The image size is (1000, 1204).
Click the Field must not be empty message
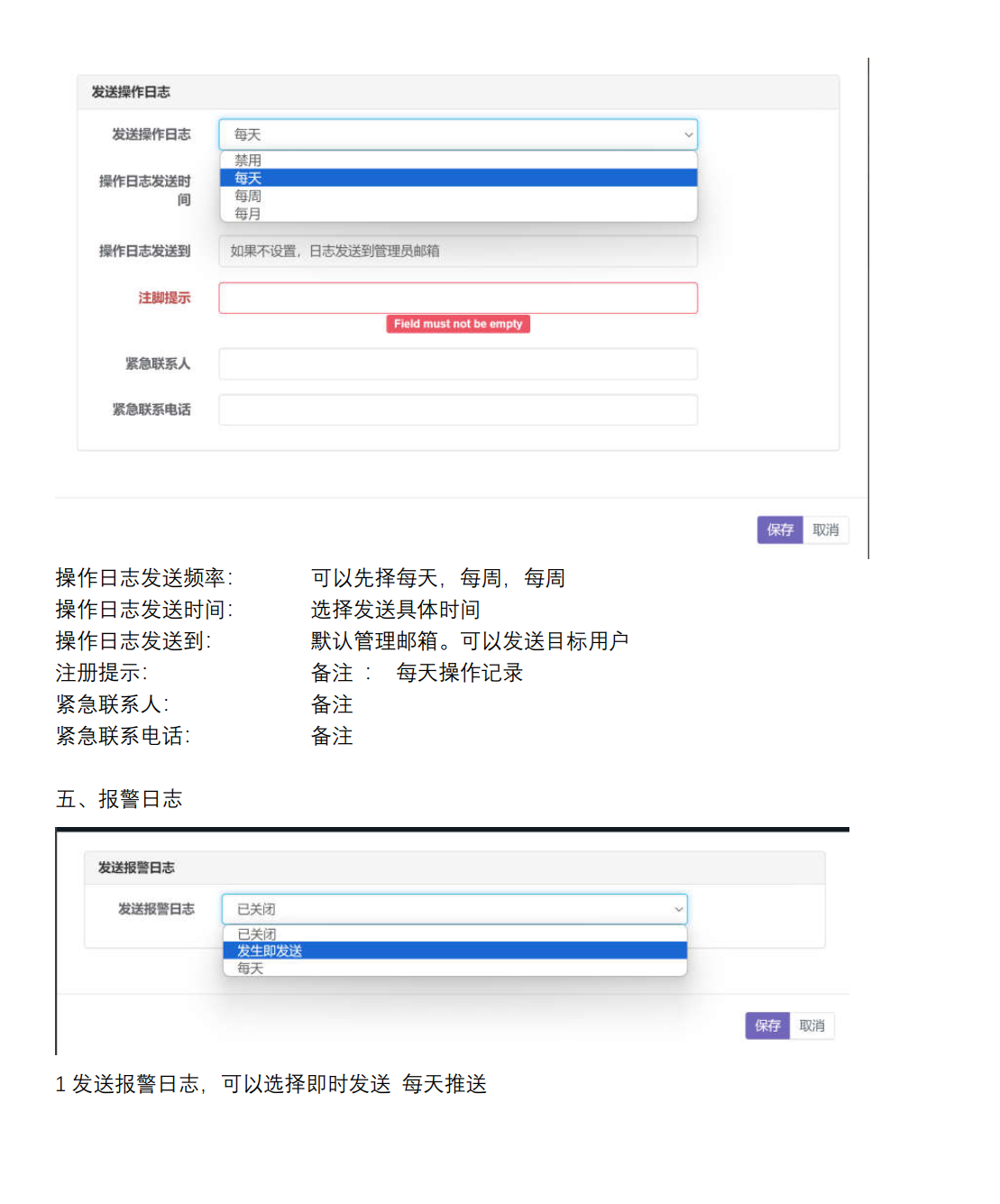point(458,324)
